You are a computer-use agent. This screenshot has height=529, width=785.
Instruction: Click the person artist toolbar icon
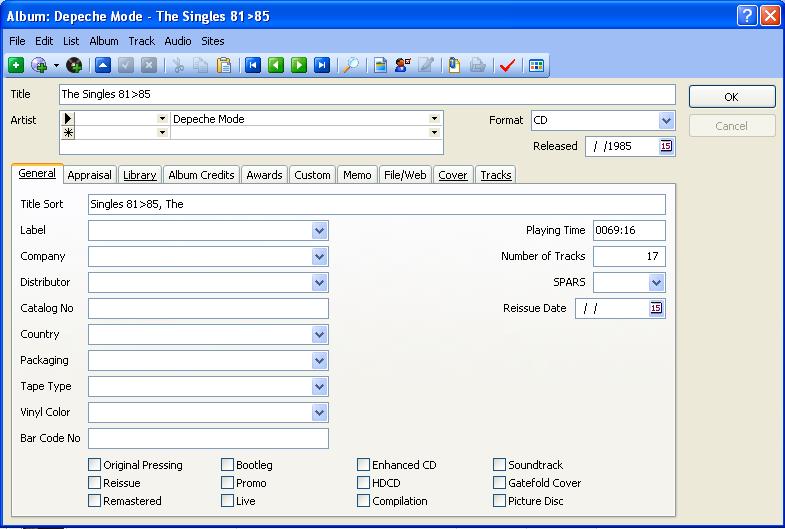click(x=403, y=65)
